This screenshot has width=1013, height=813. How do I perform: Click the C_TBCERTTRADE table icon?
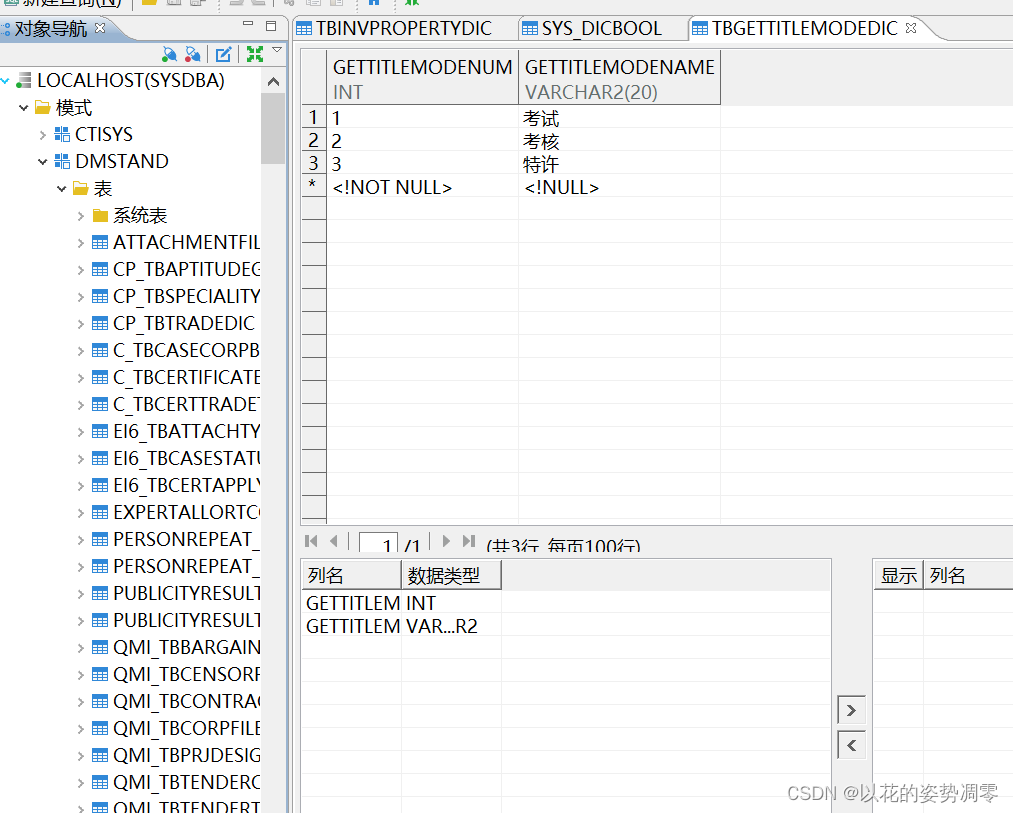pyautogui.click(x=100, y=405)
